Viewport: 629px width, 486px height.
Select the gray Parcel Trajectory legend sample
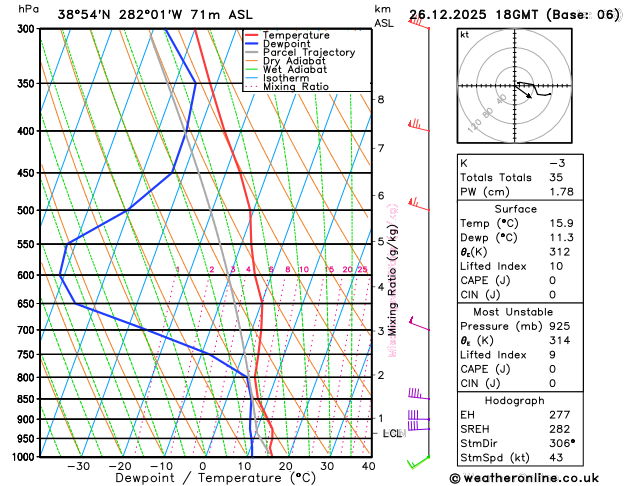point(252,53)
